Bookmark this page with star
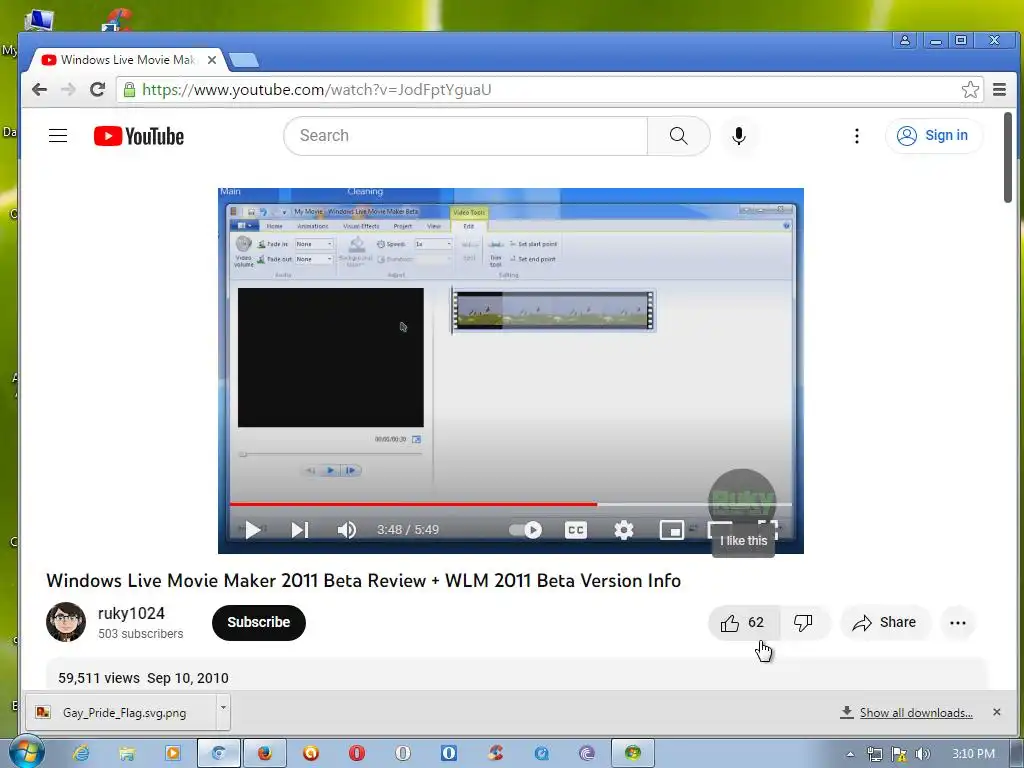The width and height of the screenshot is (1024, 768). (970, 89)
